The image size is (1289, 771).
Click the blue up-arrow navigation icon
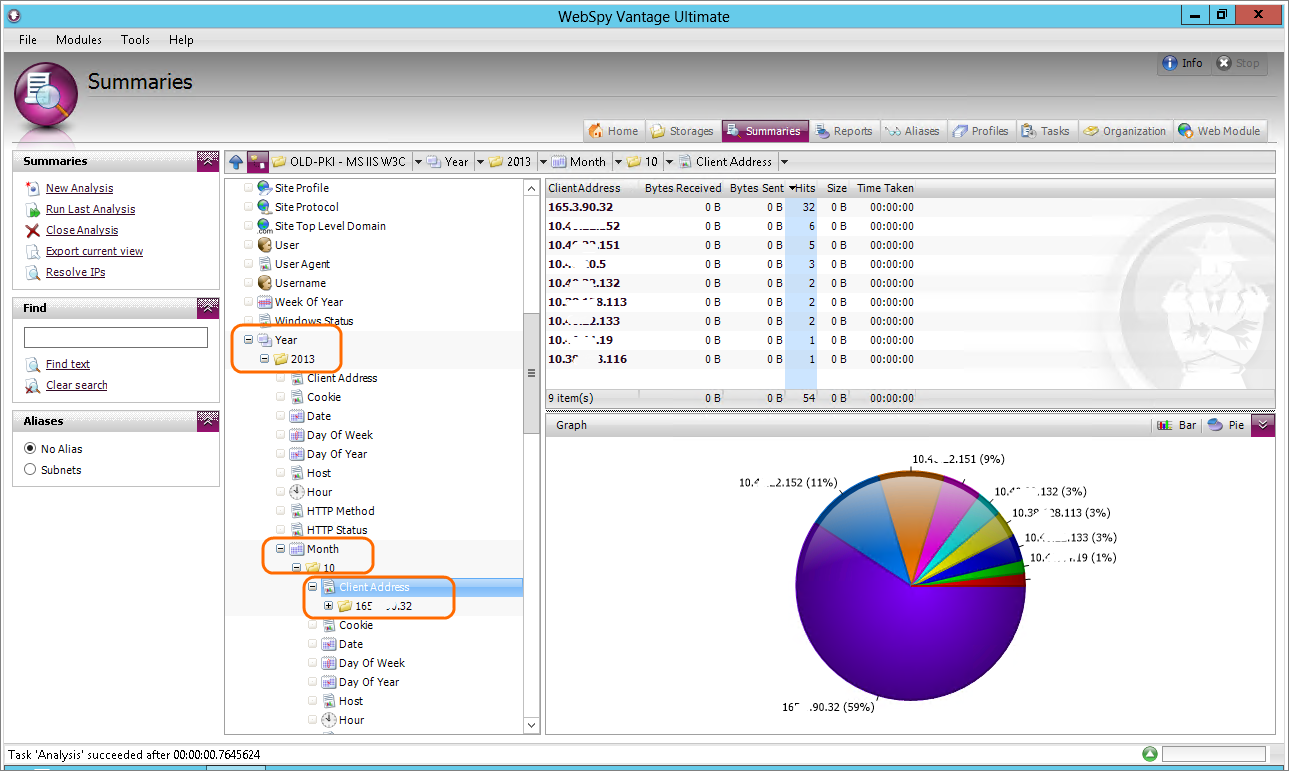[x=236, y=161]
